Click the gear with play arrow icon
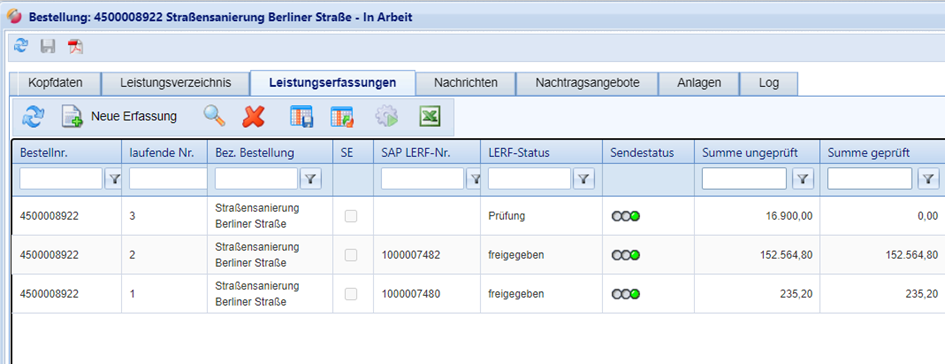The image size is (945, 364). pos(387,116)
